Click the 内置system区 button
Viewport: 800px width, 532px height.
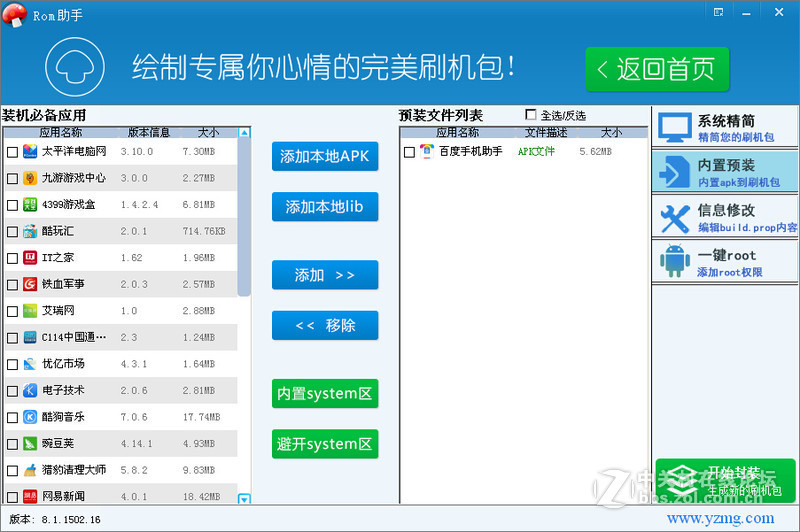(325, 393)
